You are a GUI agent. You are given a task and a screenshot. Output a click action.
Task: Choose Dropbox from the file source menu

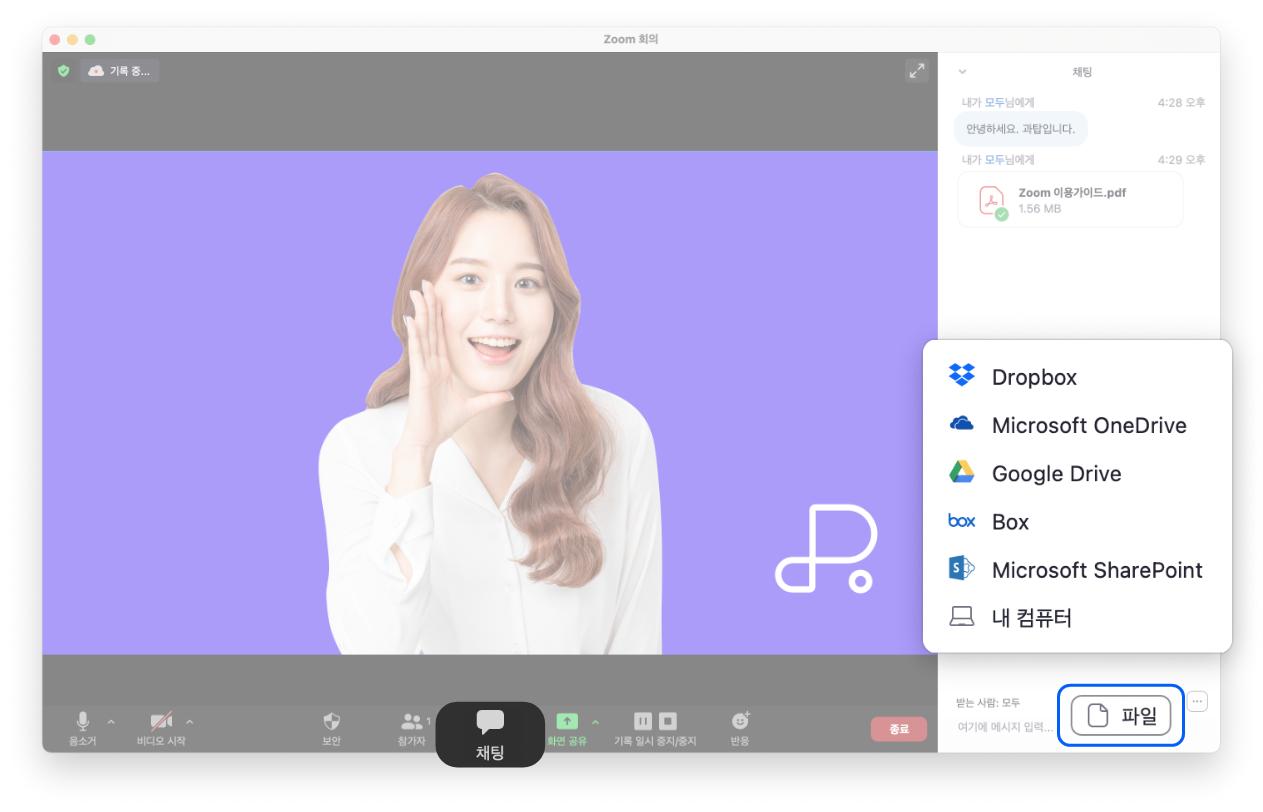(1033, 377)
